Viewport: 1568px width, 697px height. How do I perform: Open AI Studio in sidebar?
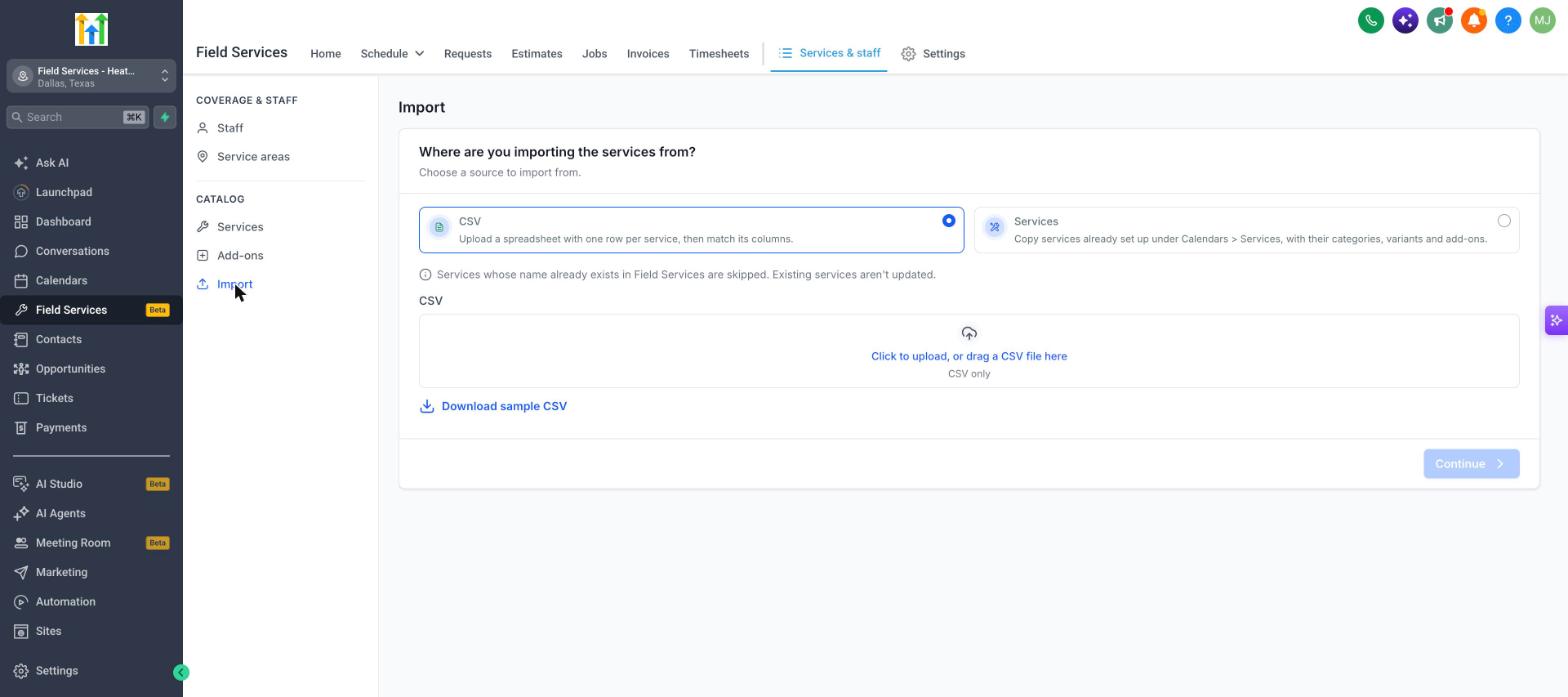[x=91, y=484]
